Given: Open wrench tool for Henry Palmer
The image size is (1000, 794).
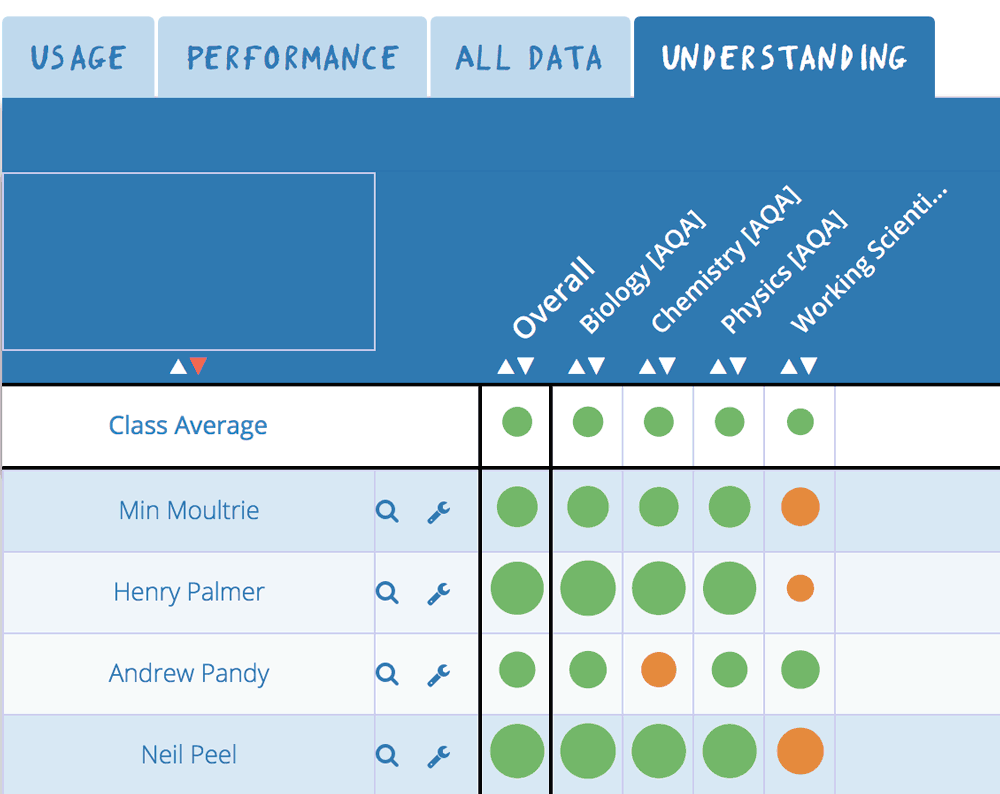Looking at the screenshot, I should pos(439,594).
